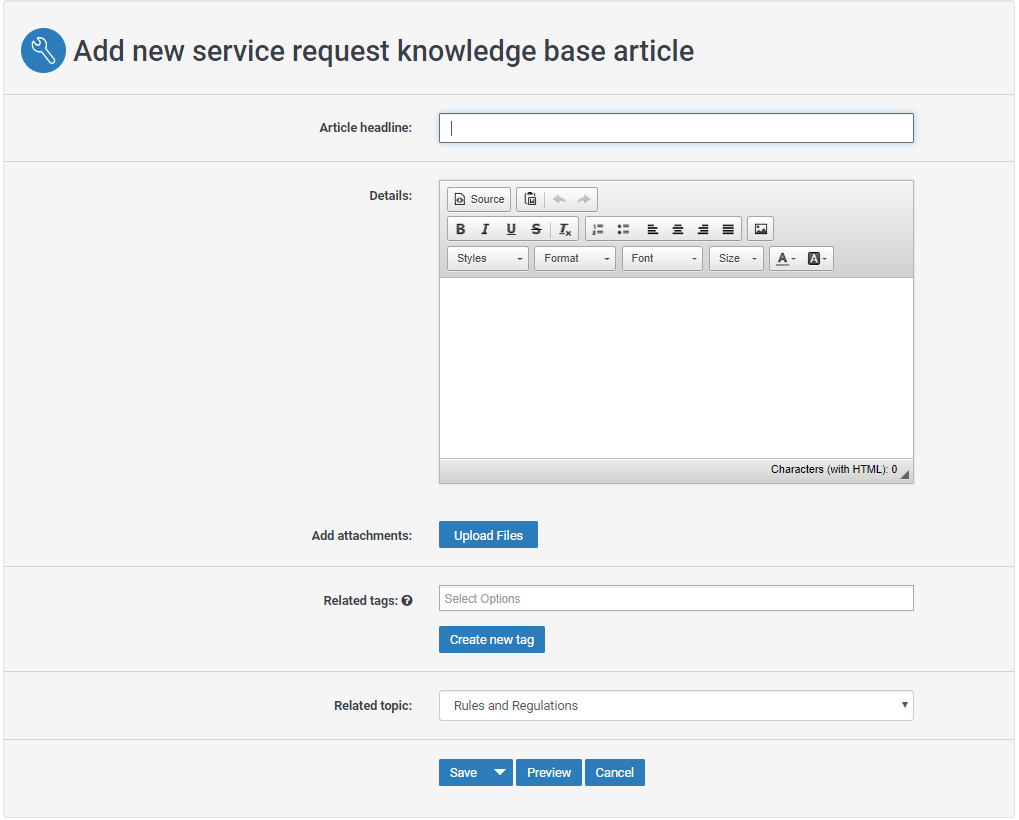Redo the last edit
The height and width of the screenshot is (820, 1019).
tap(584, 199)
